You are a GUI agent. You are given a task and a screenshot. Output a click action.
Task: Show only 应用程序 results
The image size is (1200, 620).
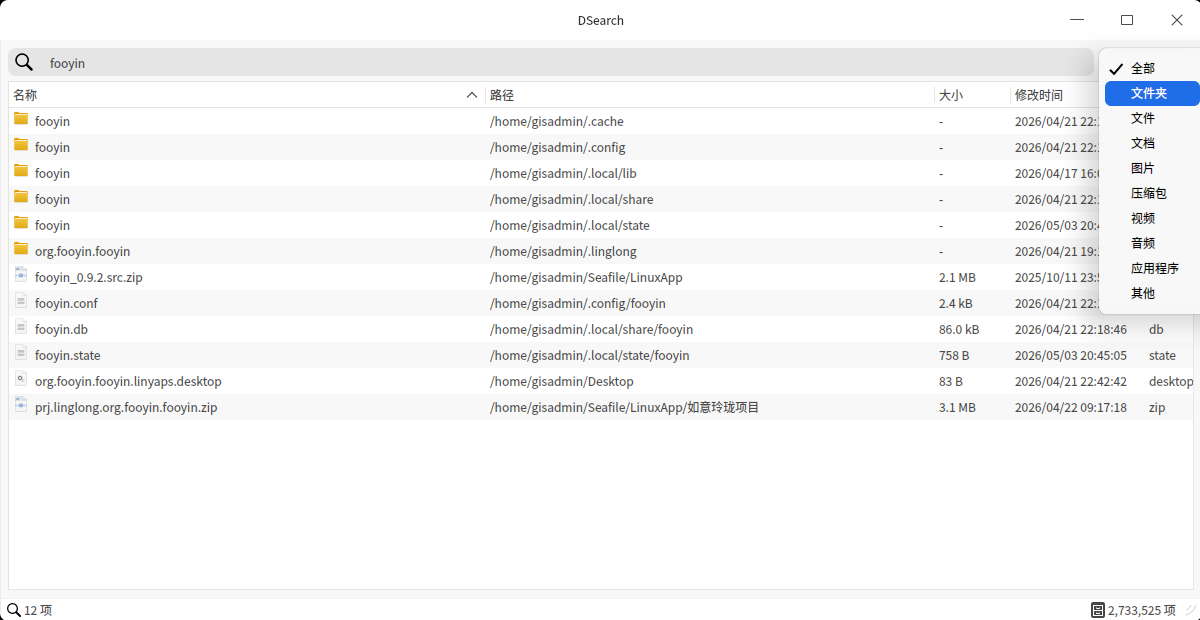[1152, 268]
